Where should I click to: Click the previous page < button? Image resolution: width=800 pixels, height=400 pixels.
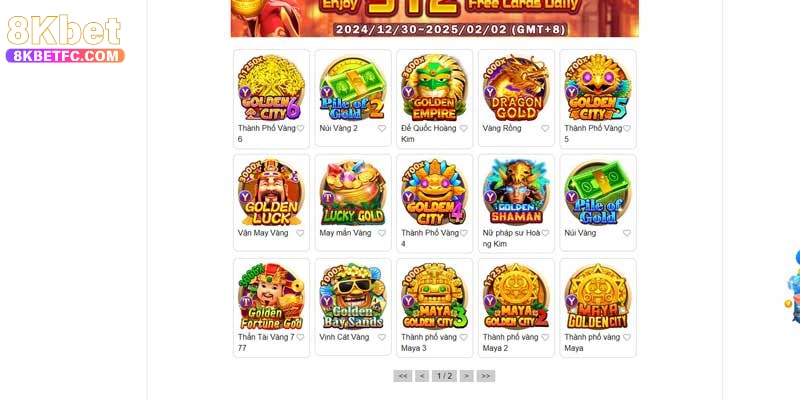422,376
